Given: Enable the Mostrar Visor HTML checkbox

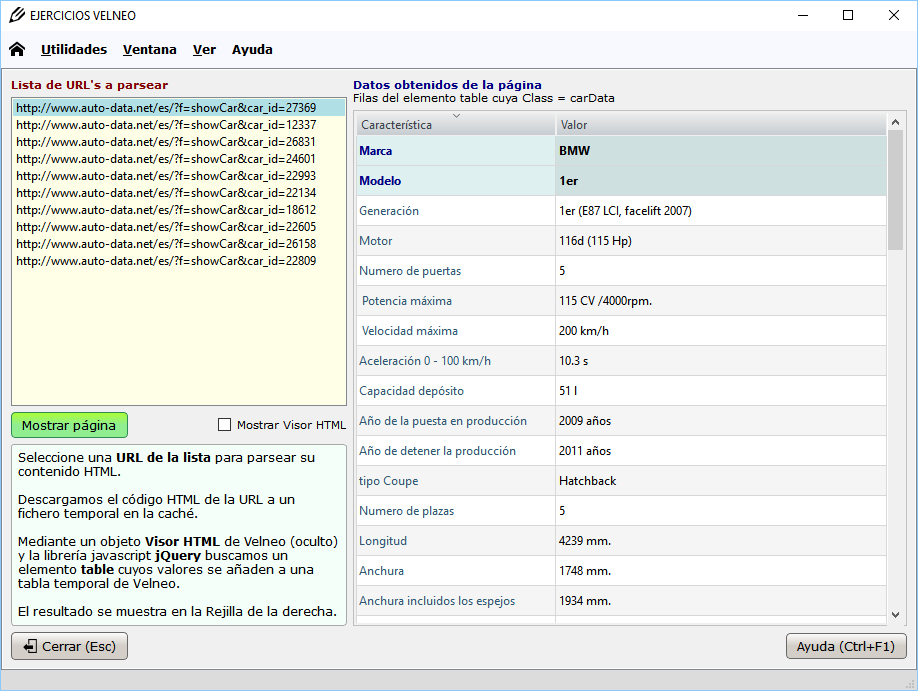Looking at the screenshot, I should click(224, 425).
